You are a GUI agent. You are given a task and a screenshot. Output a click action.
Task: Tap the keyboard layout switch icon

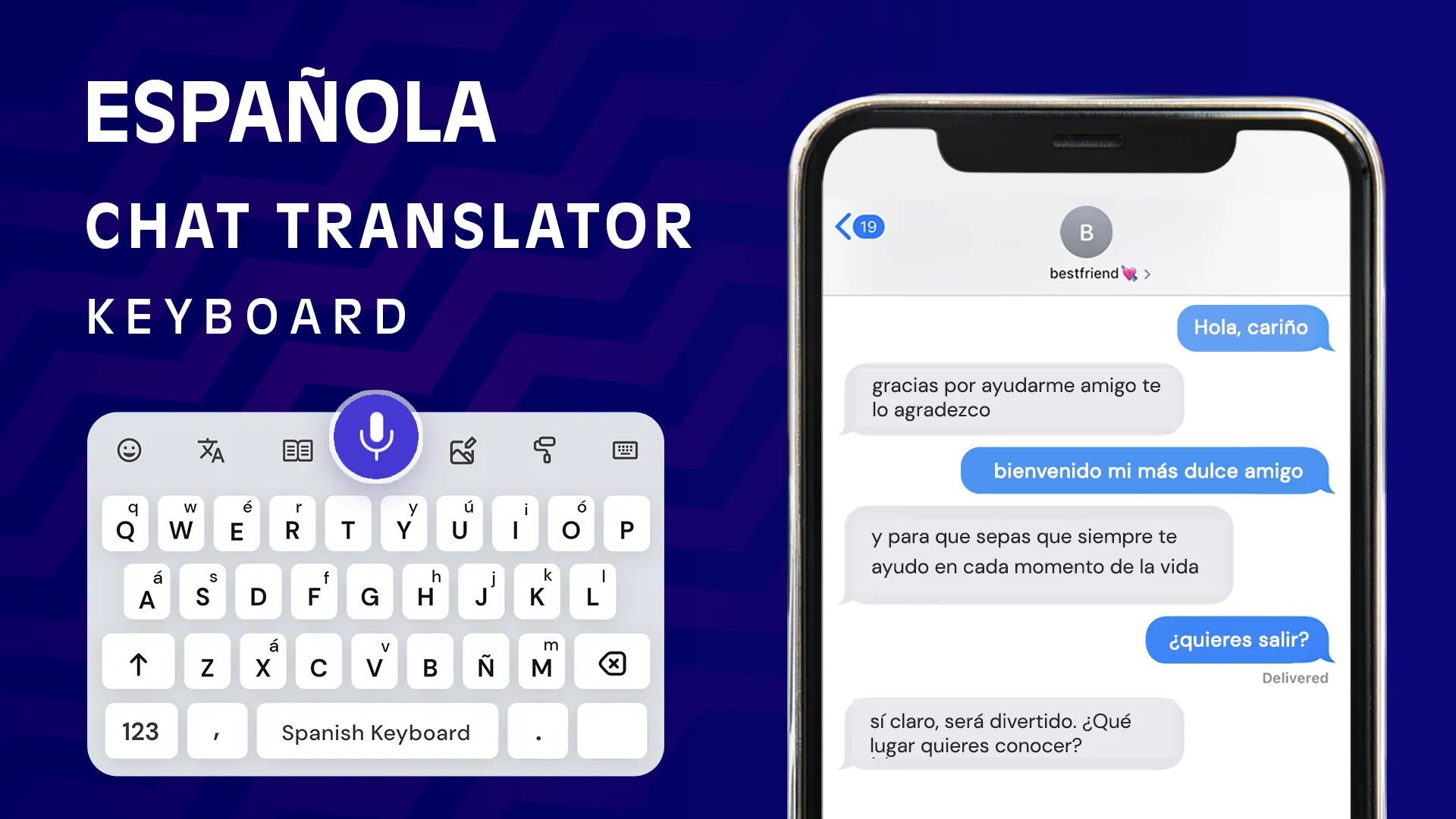(x=624, y=450)
